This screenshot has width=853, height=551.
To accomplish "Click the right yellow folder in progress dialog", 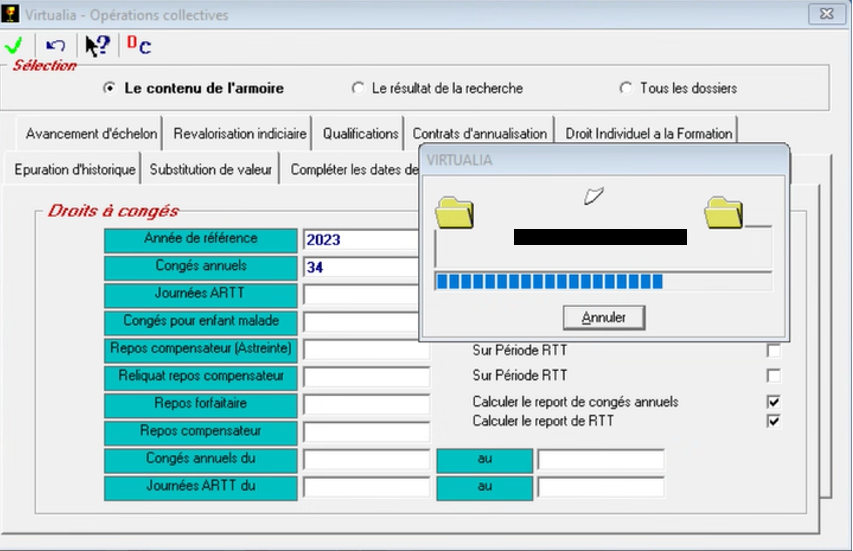I will pyautogui.click(x=723, y=212).
